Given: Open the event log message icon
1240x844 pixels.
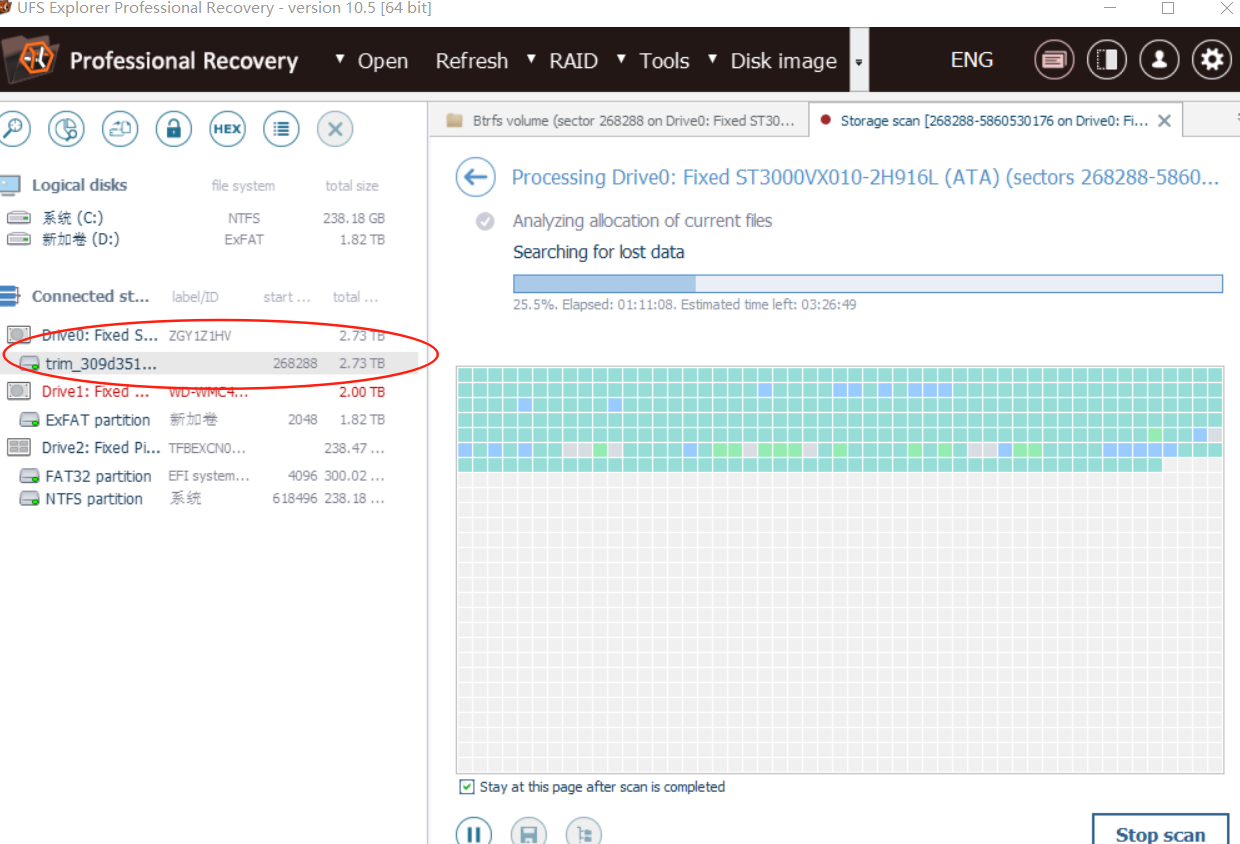Looking at the screenshot, I should coord(1054,60).
